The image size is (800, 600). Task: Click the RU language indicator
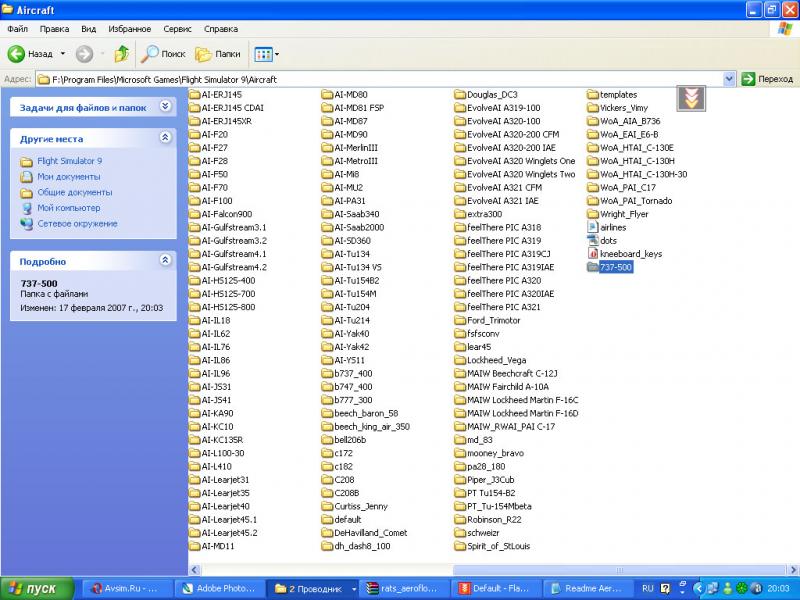click(x=647, y=588)
